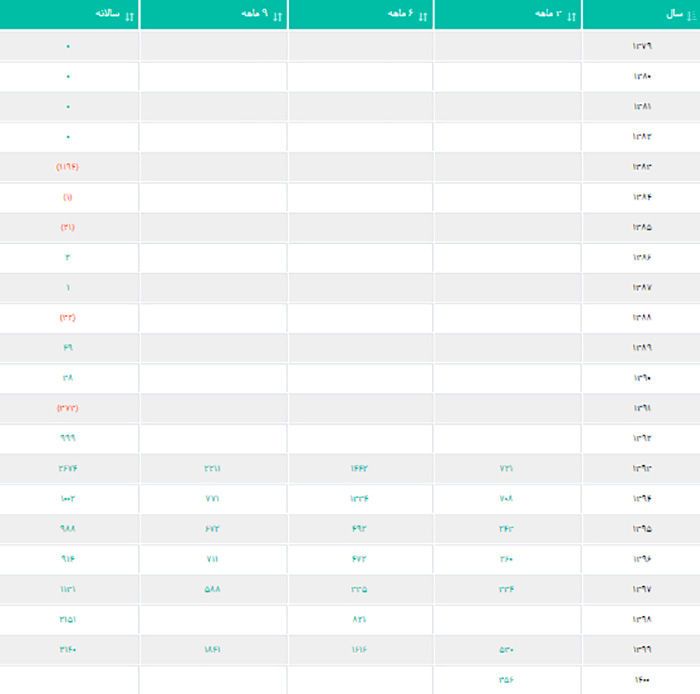Viewport: 700px width, 694px height.
Task: Click the 9-month value in the 1397 row
Action: [x=212, y=589]
